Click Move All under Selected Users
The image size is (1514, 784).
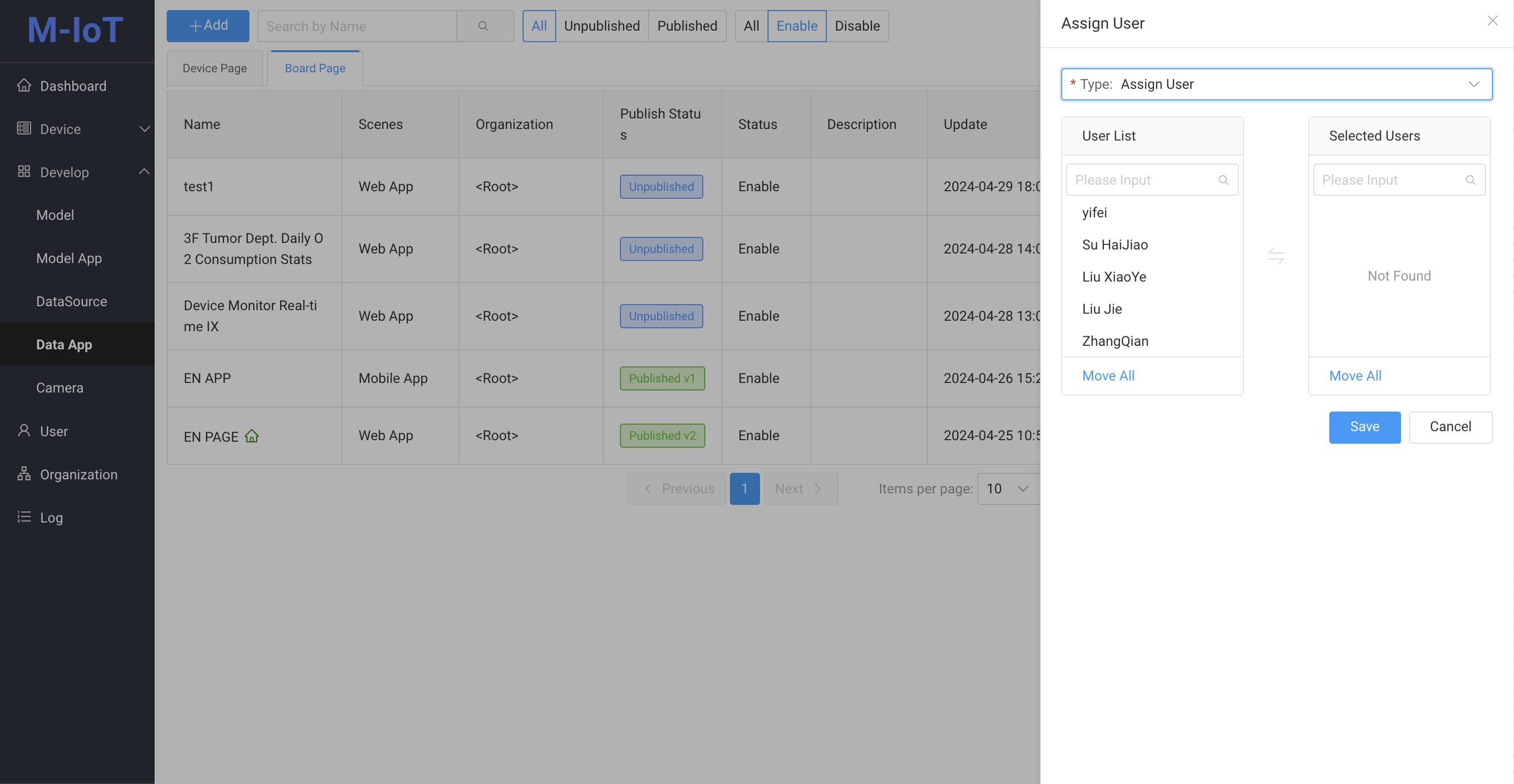(1355, 376)
